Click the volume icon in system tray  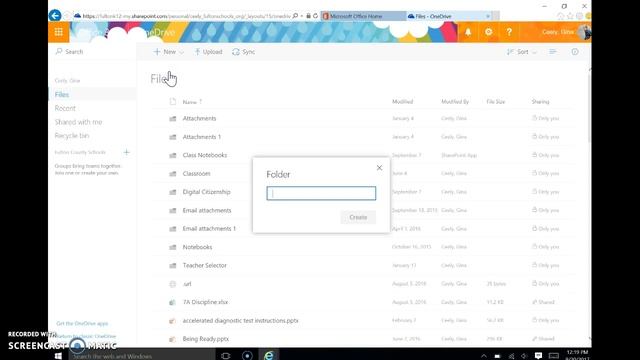point(524,356)
